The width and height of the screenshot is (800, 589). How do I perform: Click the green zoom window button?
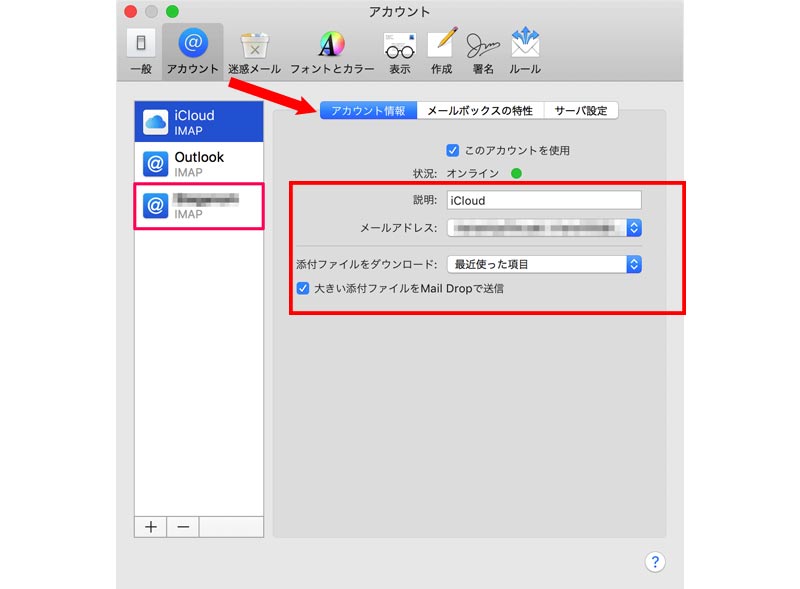(x=172, y=11)
